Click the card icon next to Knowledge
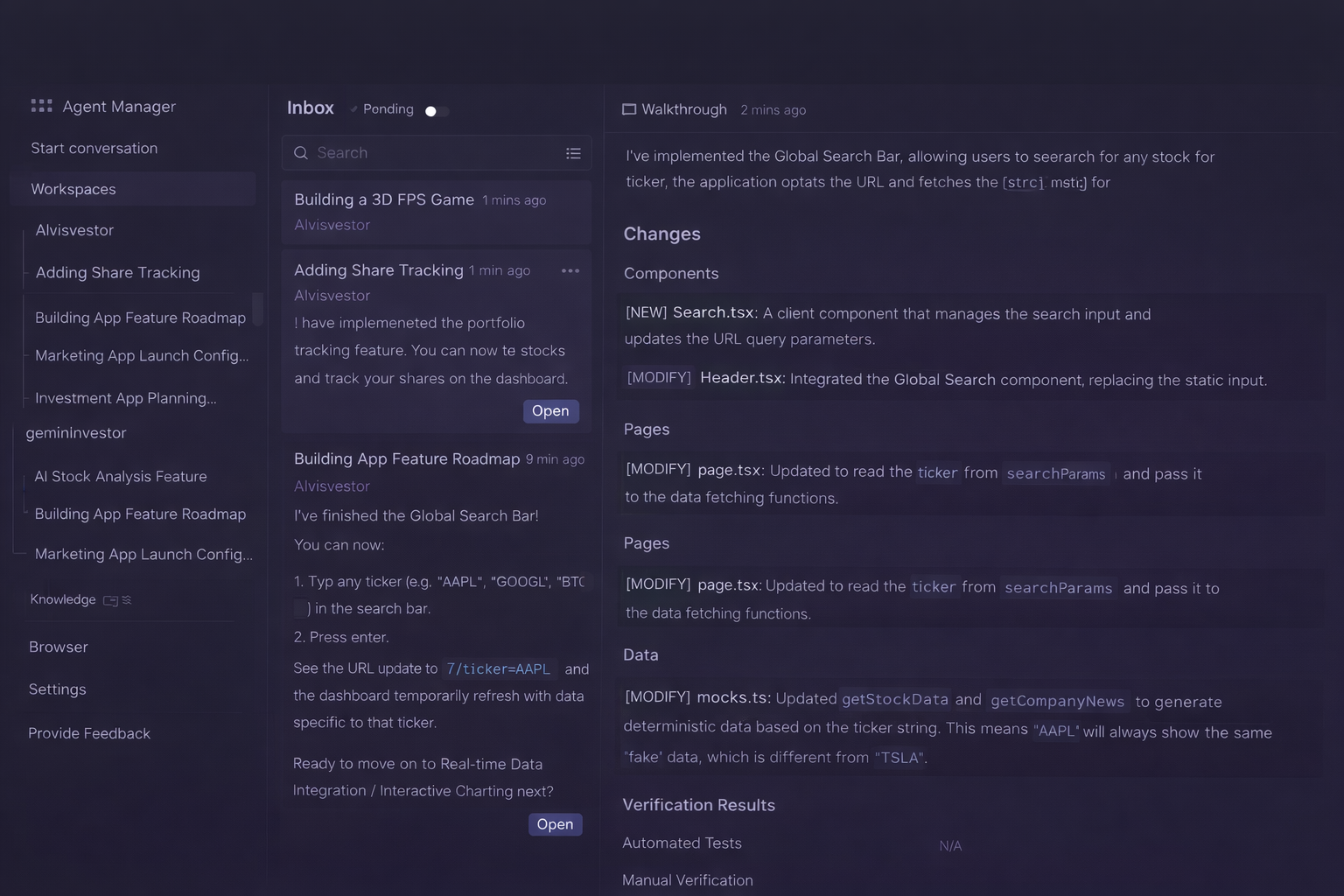Viewport: 1344px width, 896px height. [110, 600]
